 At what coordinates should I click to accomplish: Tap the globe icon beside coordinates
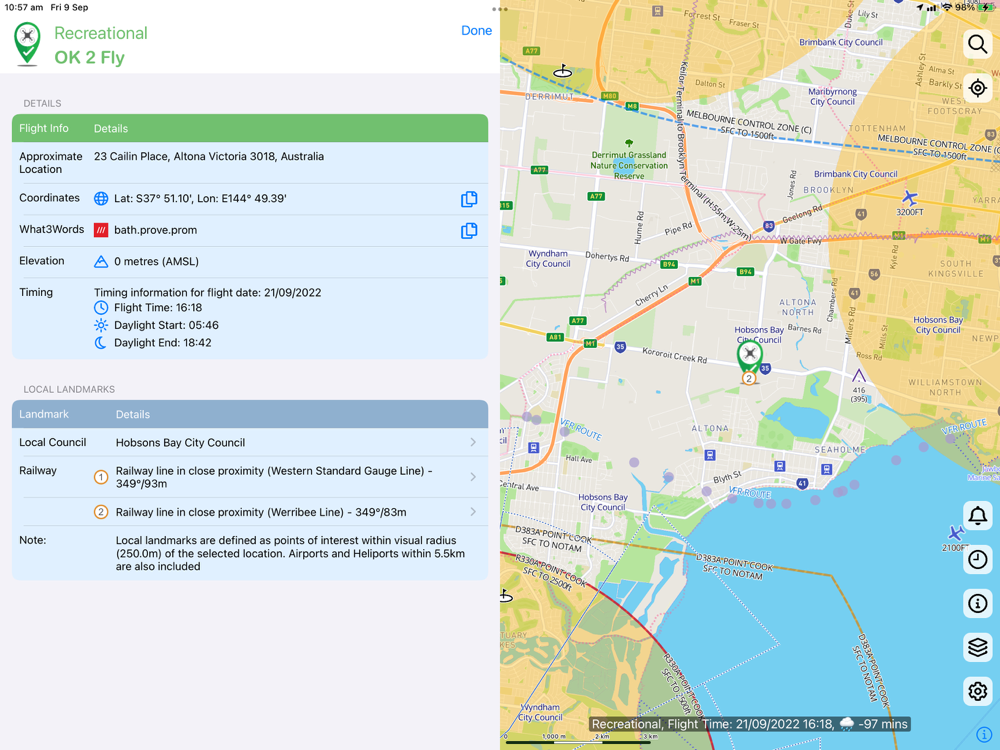point(101,198)
